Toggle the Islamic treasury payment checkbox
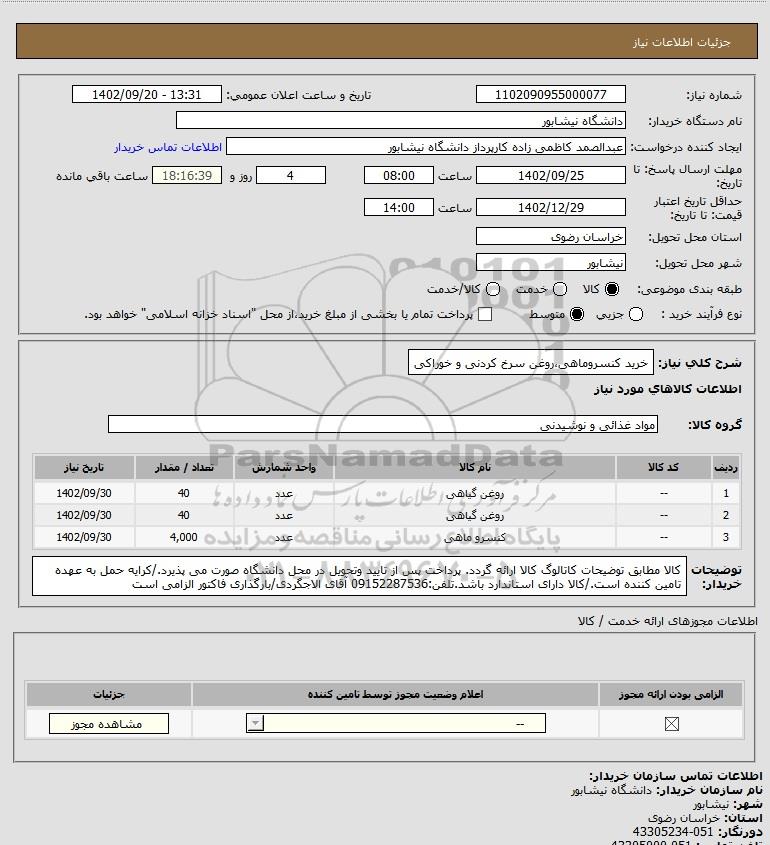Screen dimensions: 770x845 (x=485, y=315)
